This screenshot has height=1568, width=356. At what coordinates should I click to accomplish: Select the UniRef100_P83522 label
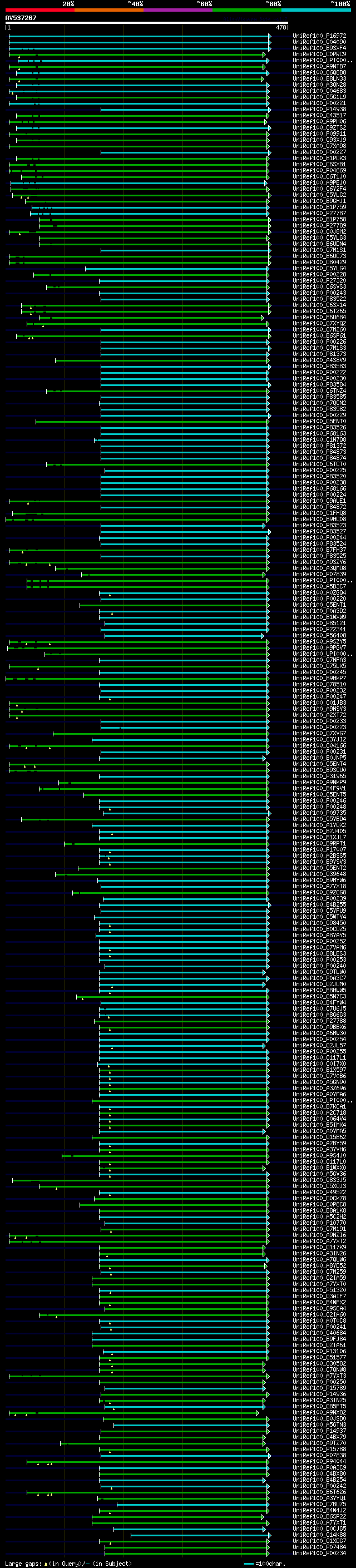tap(319, 299)
